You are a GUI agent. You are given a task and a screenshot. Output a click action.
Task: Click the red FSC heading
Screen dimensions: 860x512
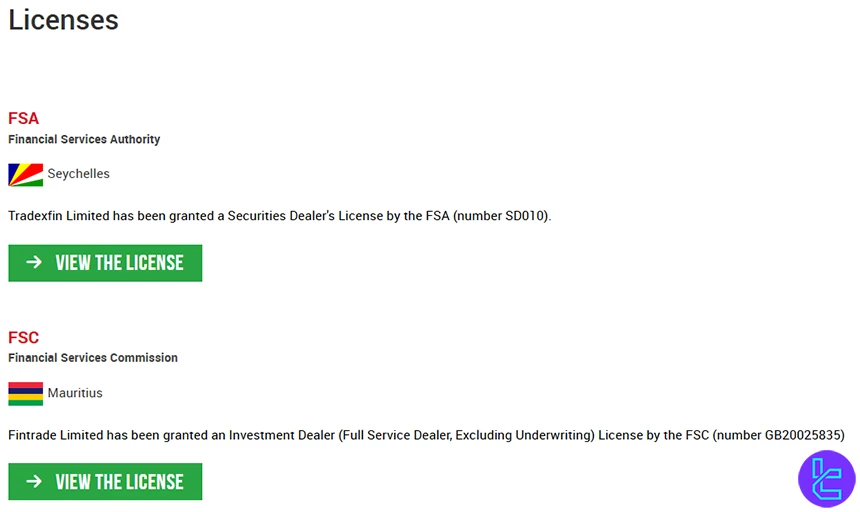tap(23, 337)
